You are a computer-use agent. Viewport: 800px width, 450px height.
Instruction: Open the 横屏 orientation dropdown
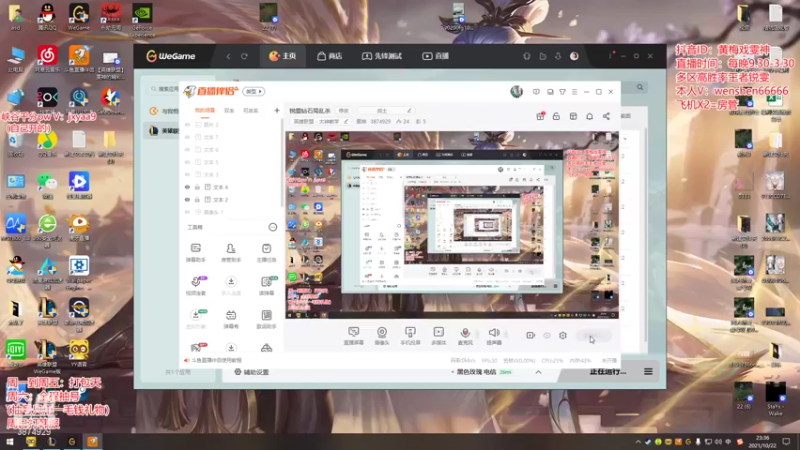coord(253,91)
